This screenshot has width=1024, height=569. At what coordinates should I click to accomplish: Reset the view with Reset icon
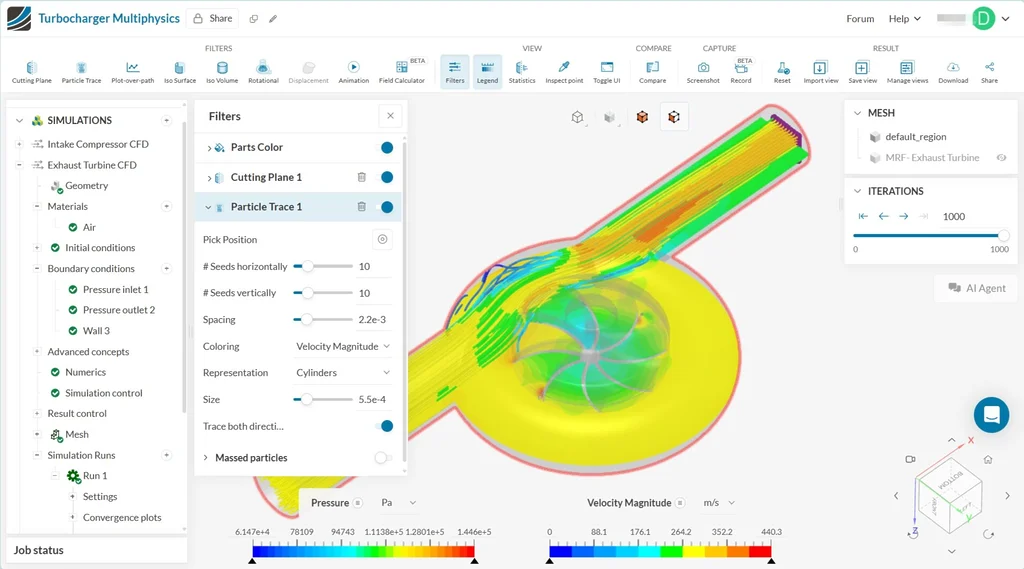coord(782,71)
